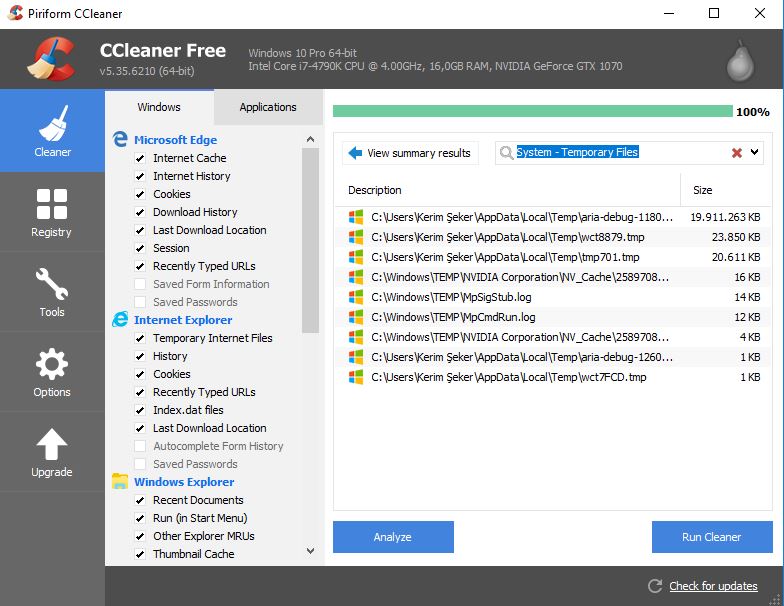Open the Options gear section

(52, 372)
